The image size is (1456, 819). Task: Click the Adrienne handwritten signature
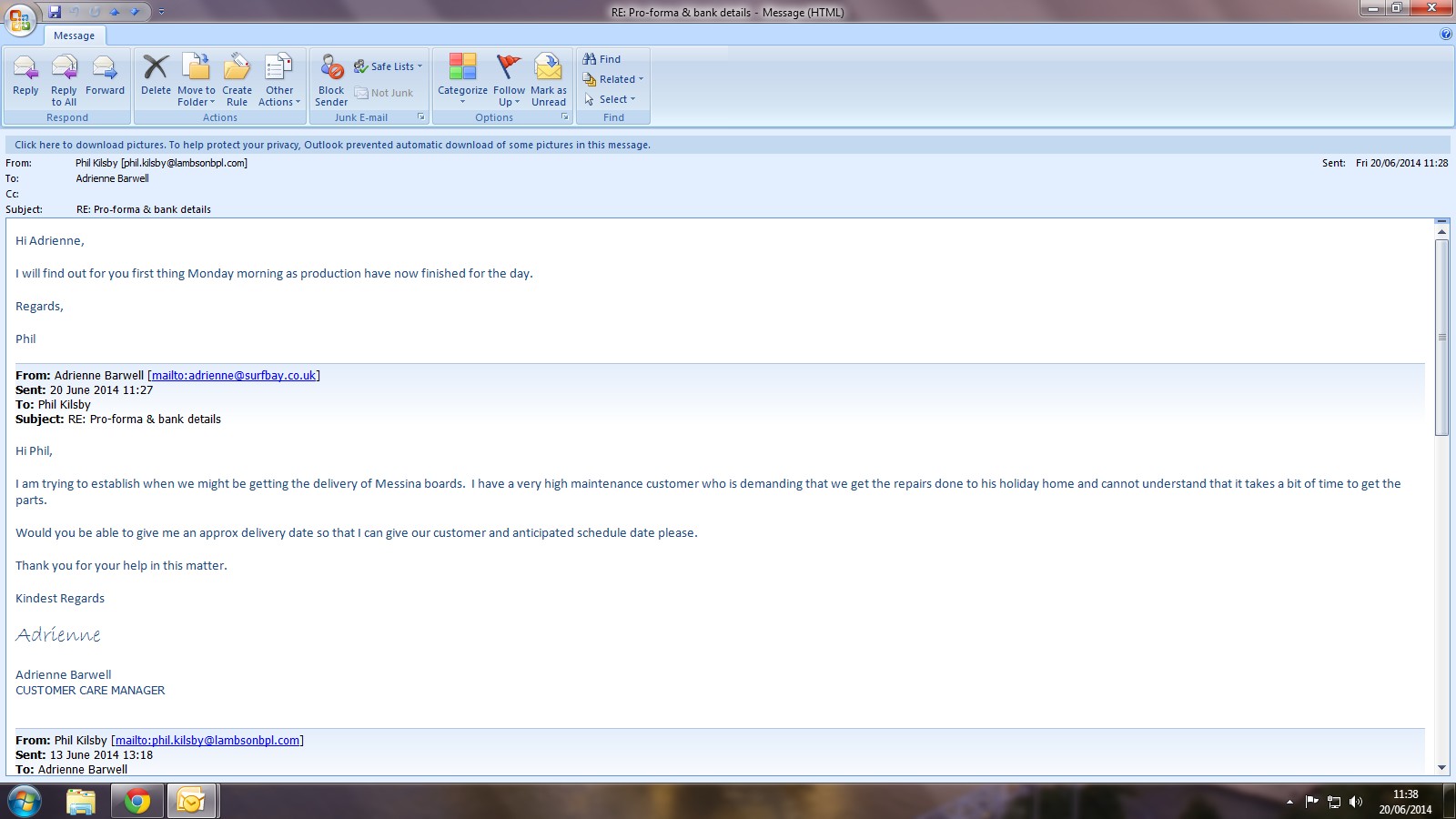[x=58, y=634]
